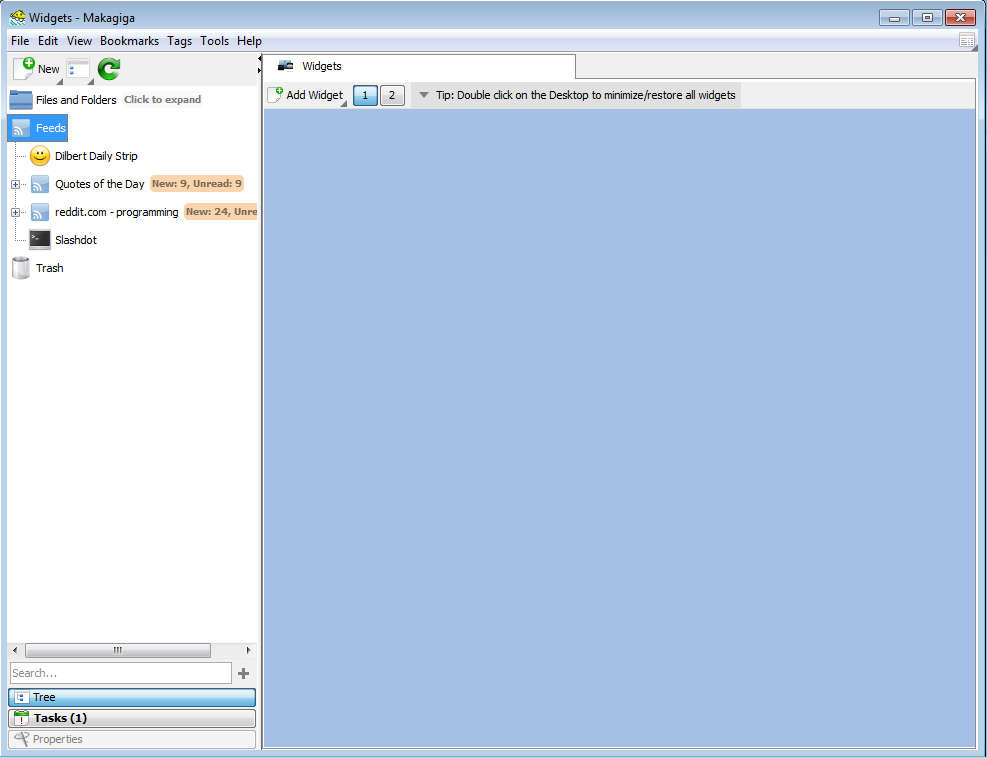This screenshot has height=757, width=987.
Task: Select the Feeds tree node
Action: click(38, 128)
